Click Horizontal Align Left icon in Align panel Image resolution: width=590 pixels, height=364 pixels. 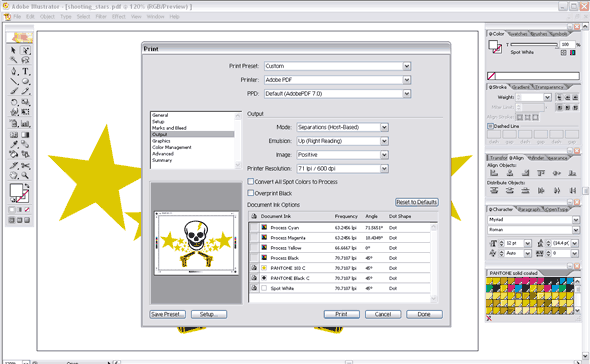pyautogui.click(x=494, y=173)
